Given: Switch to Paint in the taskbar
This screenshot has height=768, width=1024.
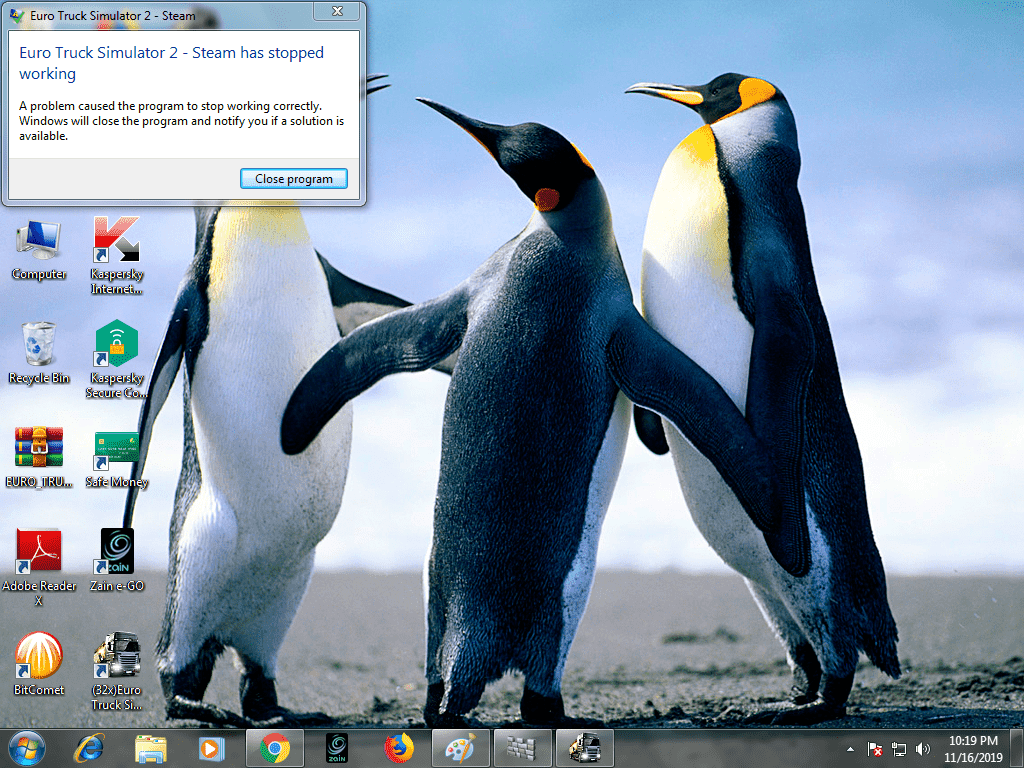Looking at the screenshot, I should 461,748.
